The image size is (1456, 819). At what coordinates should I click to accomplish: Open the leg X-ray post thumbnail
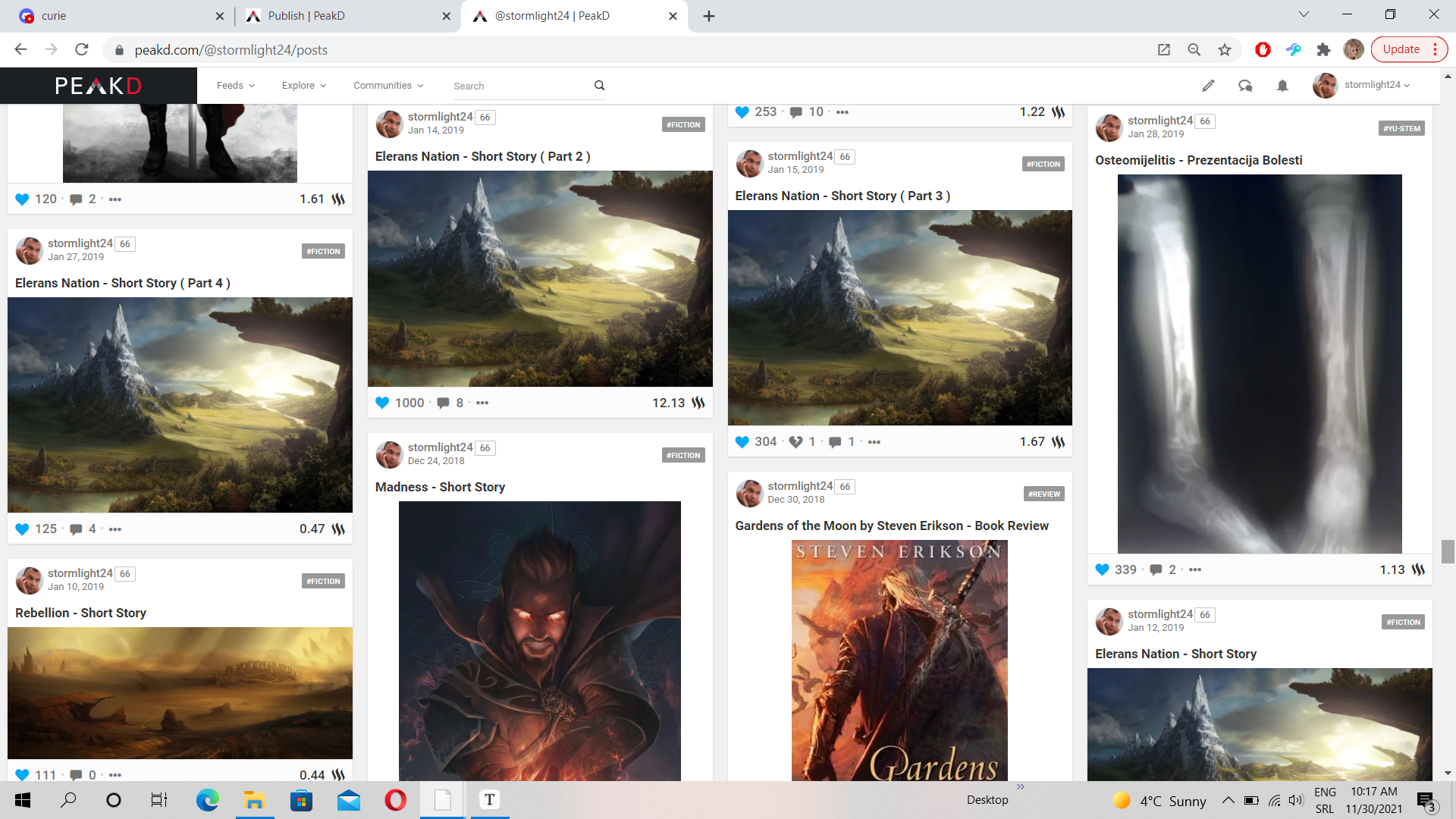click(x=1260, y=364)
